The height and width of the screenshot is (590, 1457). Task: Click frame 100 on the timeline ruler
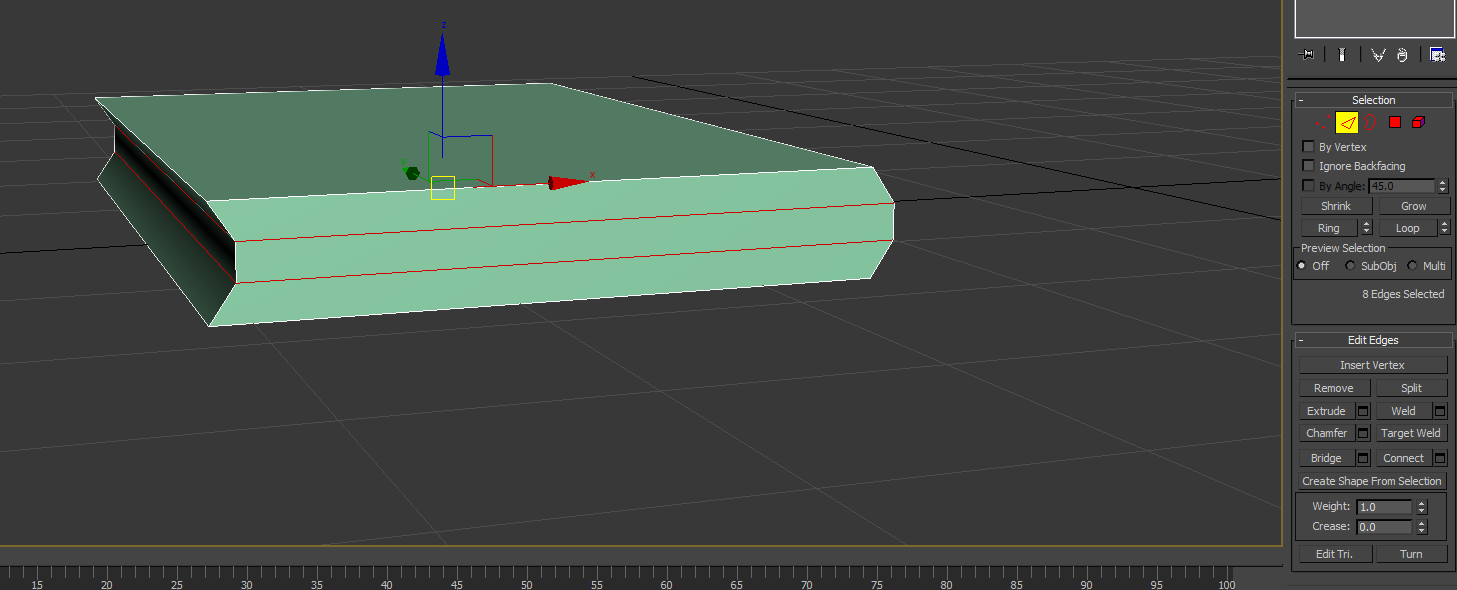[1226, 584]
